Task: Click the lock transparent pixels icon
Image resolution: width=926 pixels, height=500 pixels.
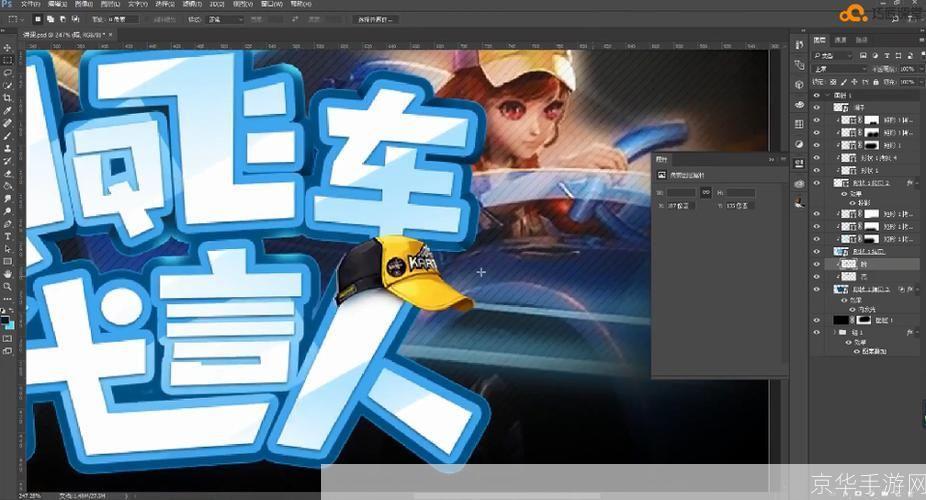Action: 833,82
